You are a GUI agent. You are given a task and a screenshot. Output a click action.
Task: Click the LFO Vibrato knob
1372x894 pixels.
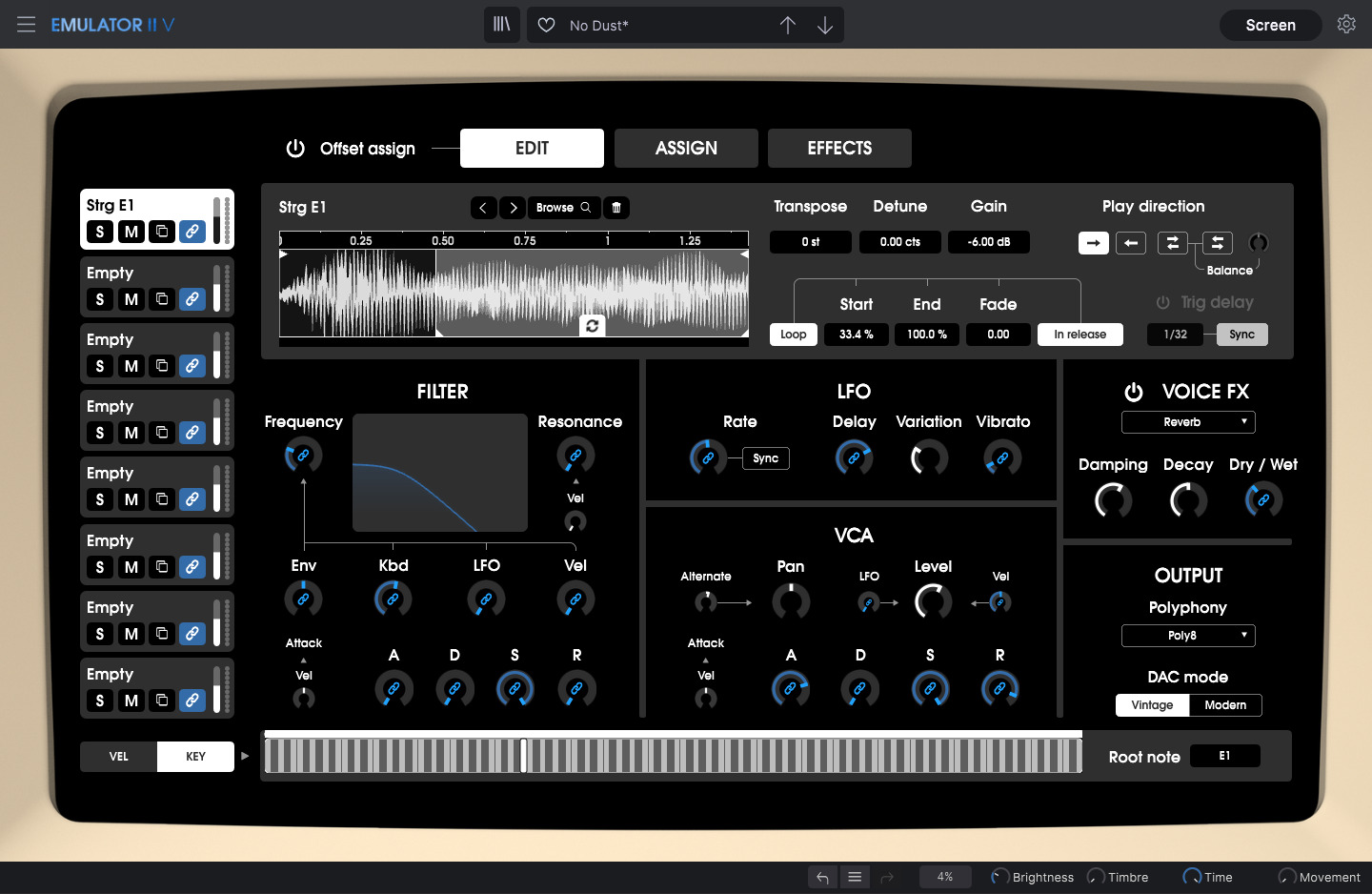(x=1002, y=458)
